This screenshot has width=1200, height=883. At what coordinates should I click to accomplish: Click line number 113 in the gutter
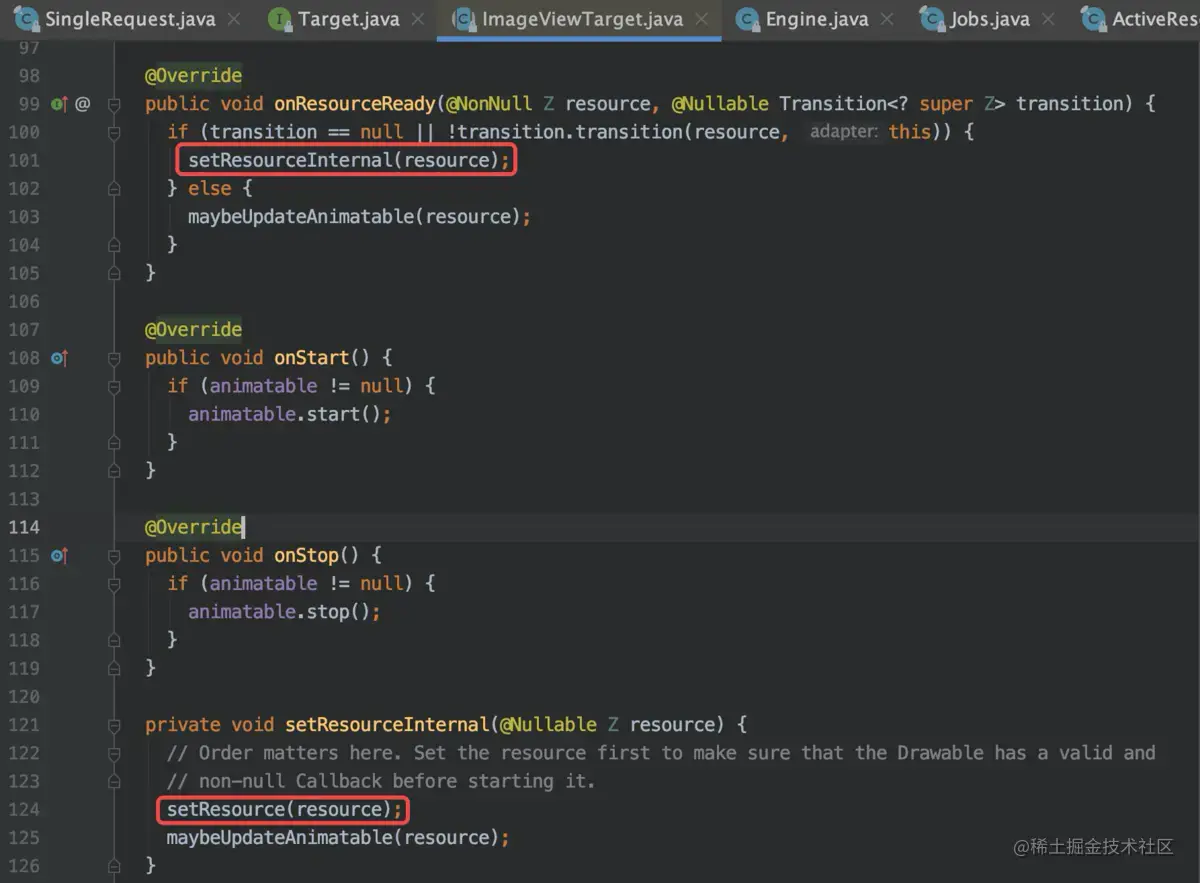(23, 499)
